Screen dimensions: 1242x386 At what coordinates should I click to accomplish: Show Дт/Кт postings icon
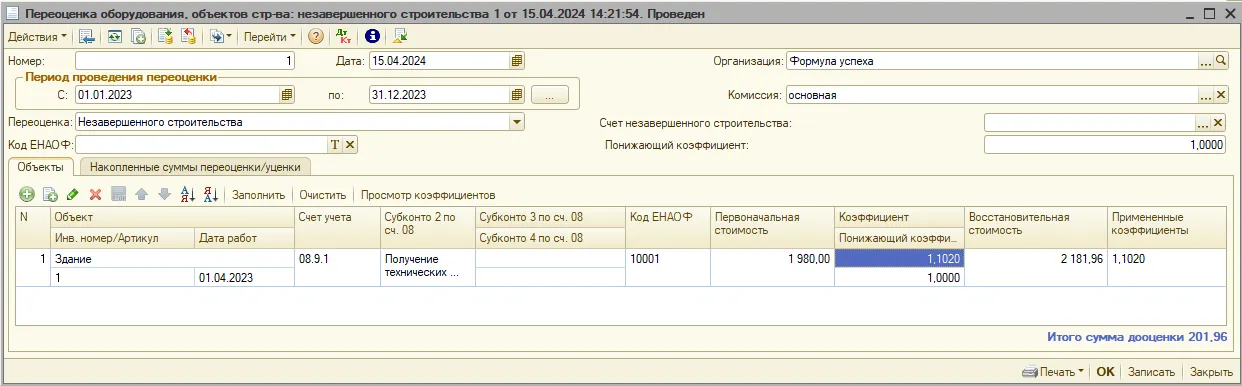coord(345,36)
